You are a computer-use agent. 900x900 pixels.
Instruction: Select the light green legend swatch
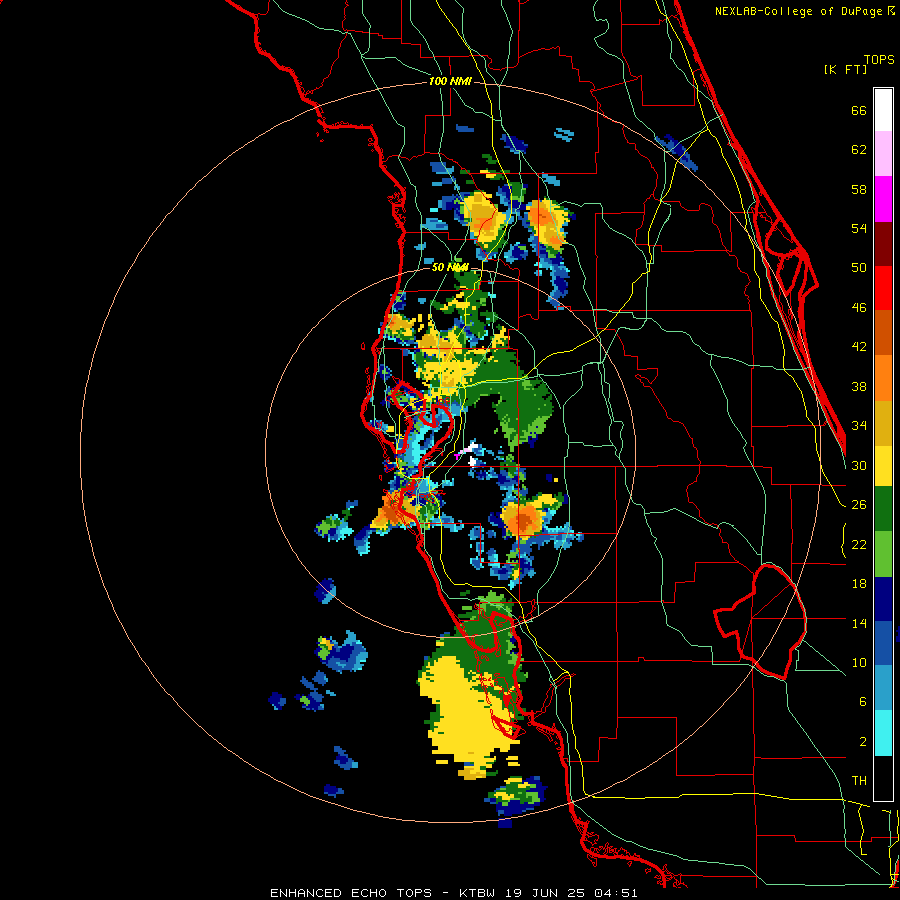pyautogui.click(x=883, y=554)
